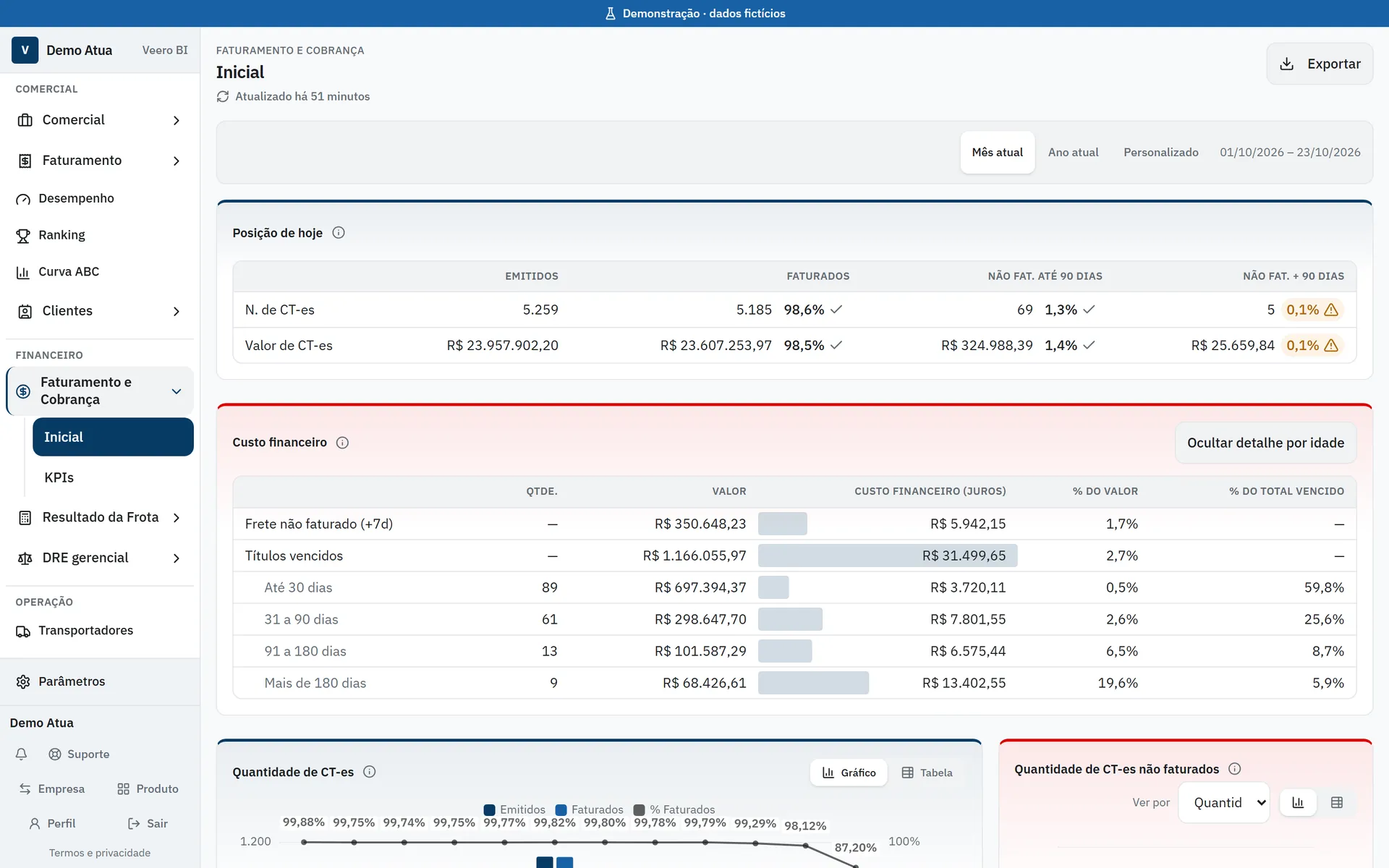Expand the Comercial menu chevron
This screenshot has width=1389, height=868.
(x=177, y=120)
